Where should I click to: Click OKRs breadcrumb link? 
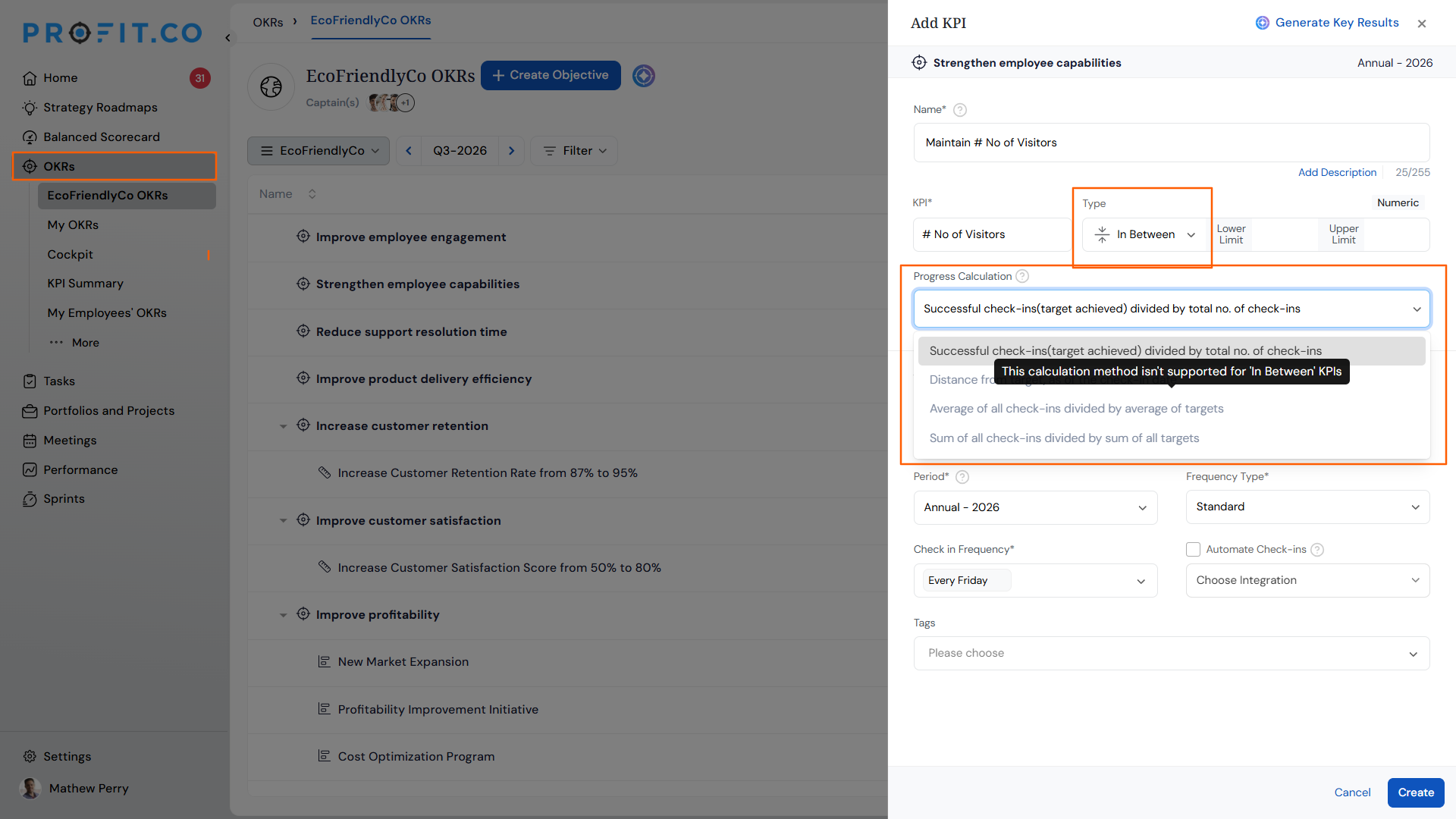pyautogui.click(x=268, y=23)
